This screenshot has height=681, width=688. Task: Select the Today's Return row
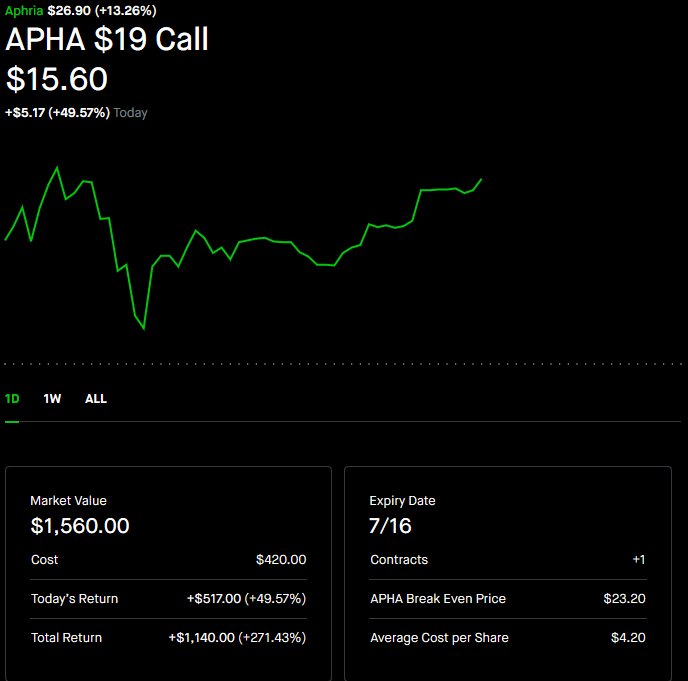pyautogui.click(x=168, y=599)
